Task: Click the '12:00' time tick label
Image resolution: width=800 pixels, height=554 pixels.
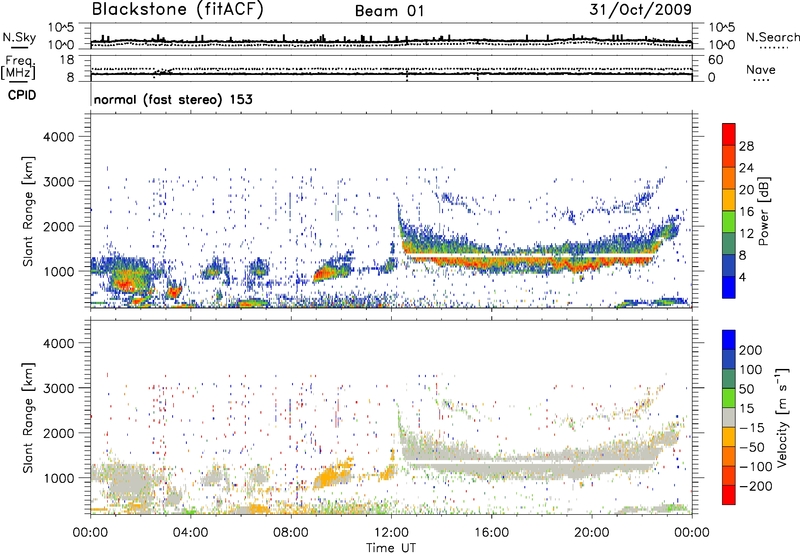Action: pyautogui.click(x=391, y=533)
